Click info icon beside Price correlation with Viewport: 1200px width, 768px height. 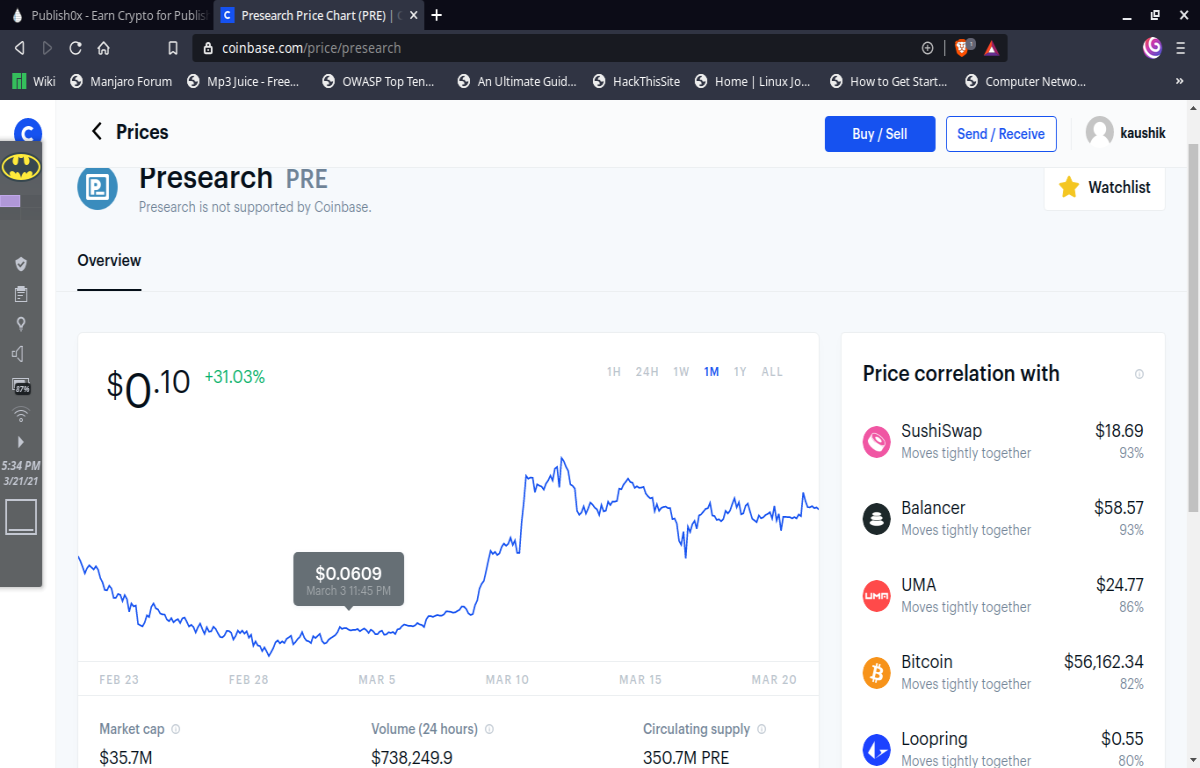point(1139,374)
